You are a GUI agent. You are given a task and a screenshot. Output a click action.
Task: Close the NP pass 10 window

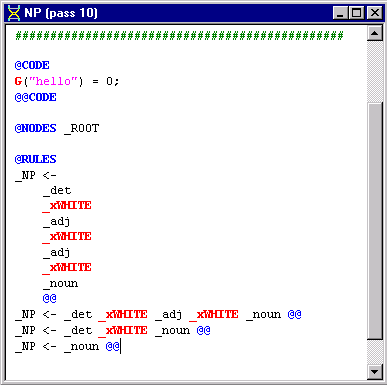[x=375, y=13]
